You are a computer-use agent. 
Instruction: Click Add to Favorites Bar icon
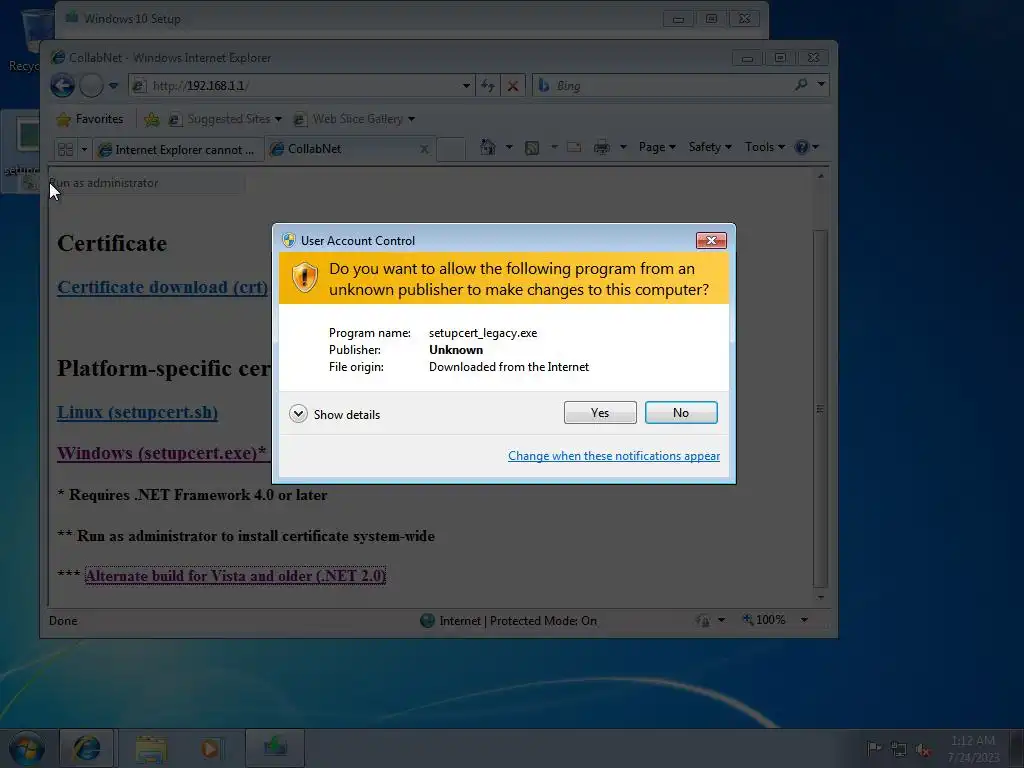(x=152, y=119)
